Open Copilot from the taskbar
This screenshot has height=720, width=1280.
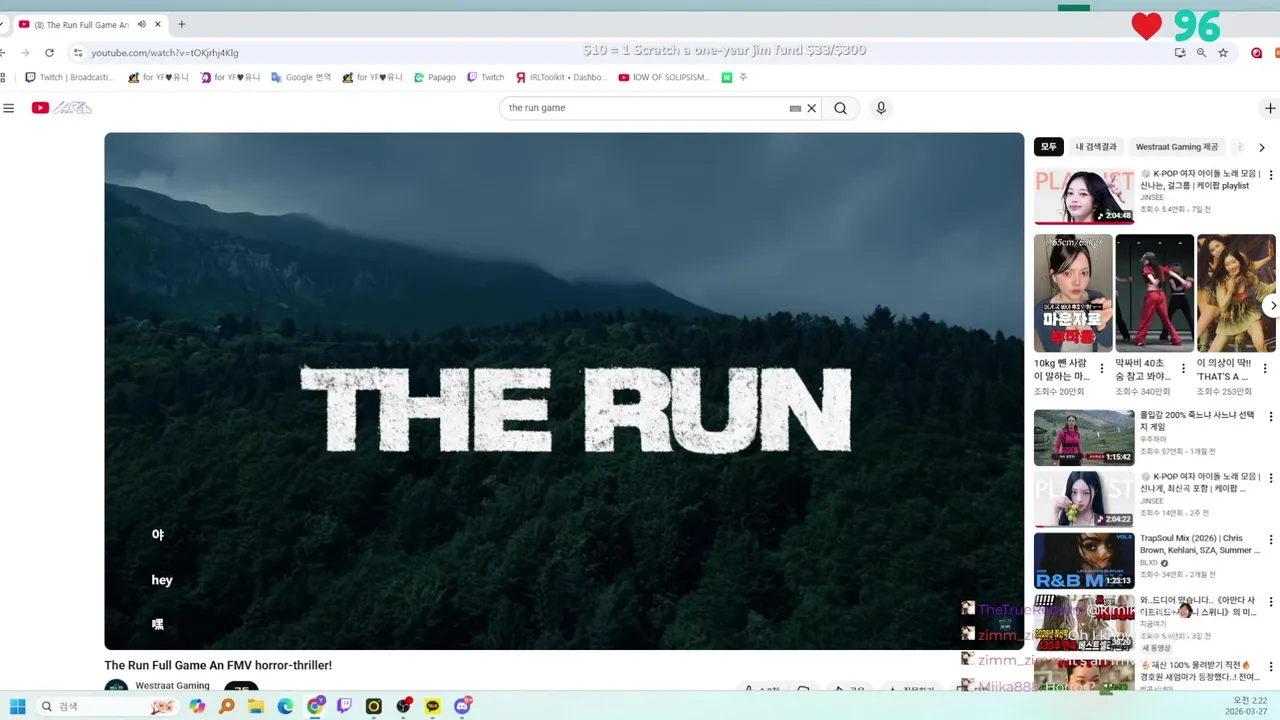pyautogui.click(x=197, y=706)
